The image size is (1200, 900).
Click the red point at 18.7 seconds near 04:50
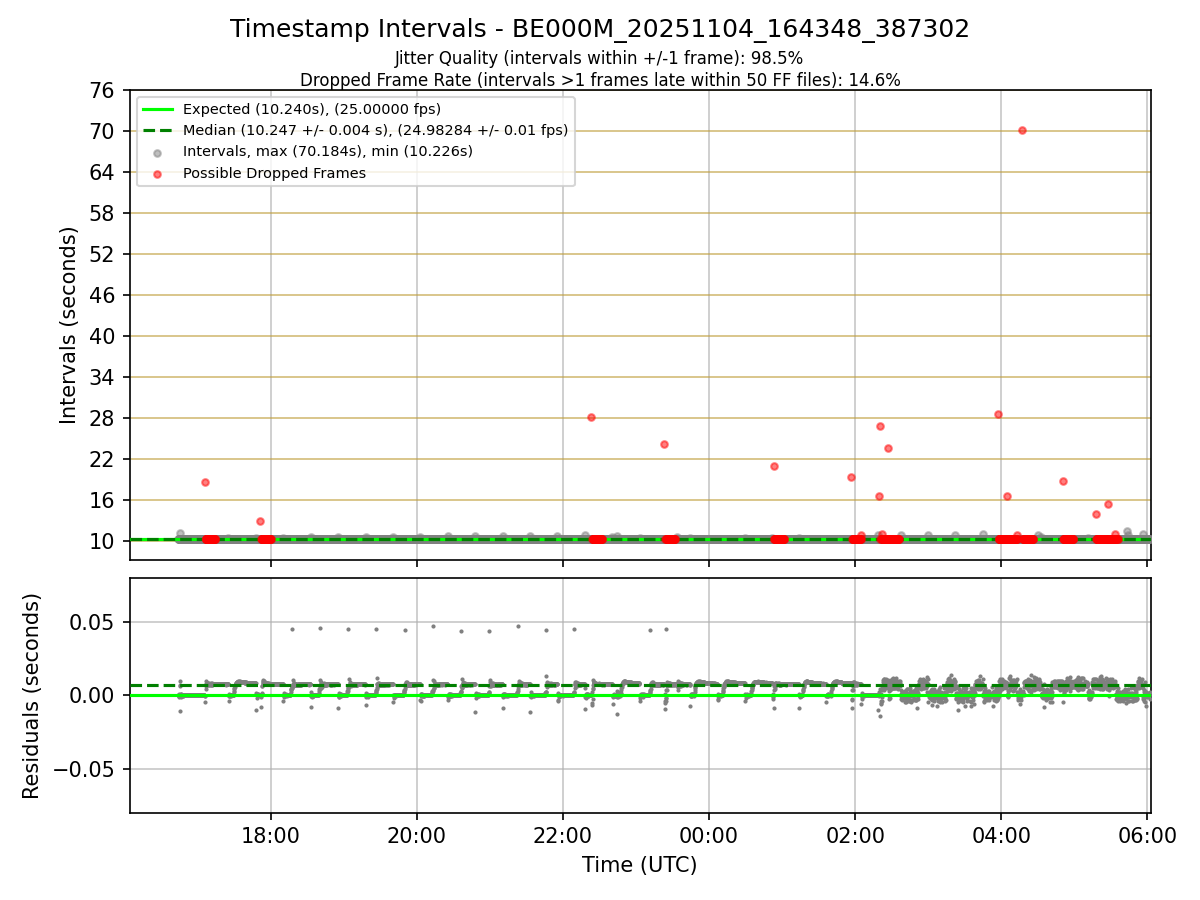pyautogui.click(x=1063, y=481)
